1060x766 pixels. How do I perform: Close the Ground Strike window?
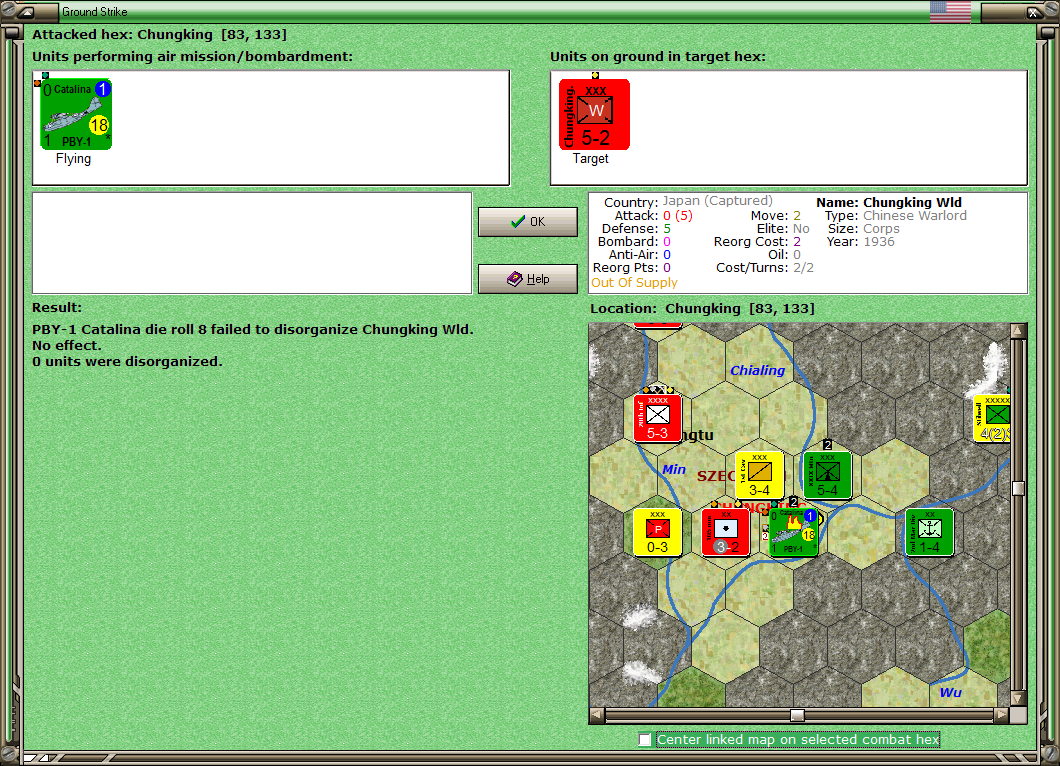click(1034, 11)
